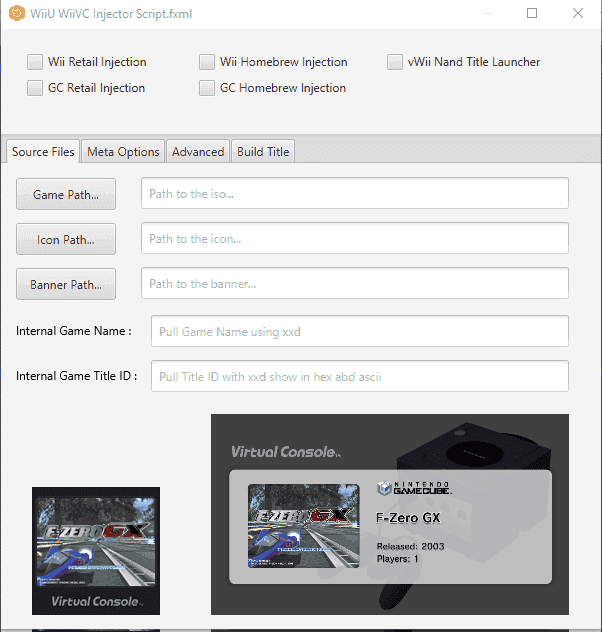This screenshot has width=602, height=632.
Task: Close the WiiVC Injector window
Action: [578, 13]
